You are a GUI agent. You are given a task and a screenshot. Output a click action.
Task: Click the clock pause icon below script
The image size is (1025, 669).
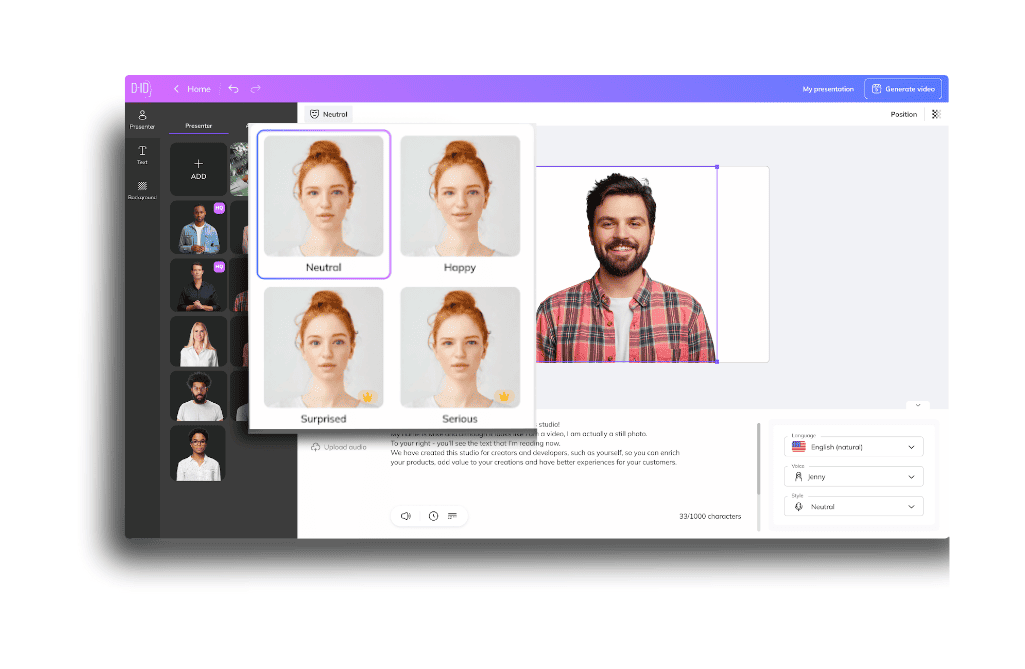433,516
